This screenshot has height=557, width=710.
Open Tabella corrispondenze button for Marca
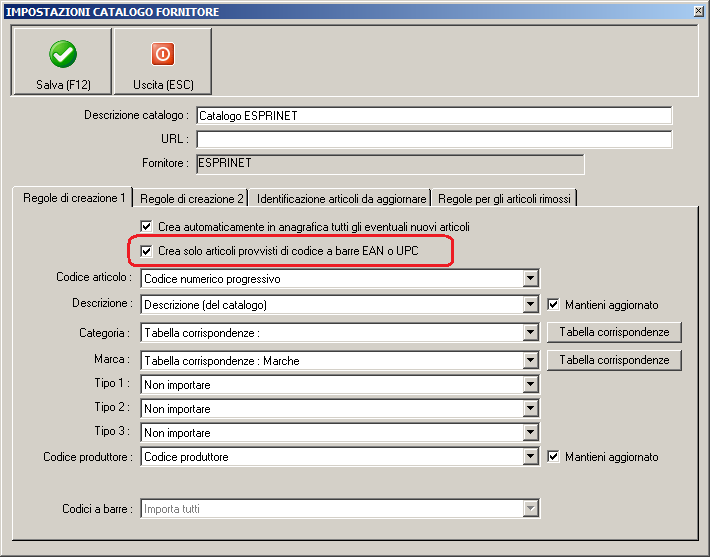614,360
